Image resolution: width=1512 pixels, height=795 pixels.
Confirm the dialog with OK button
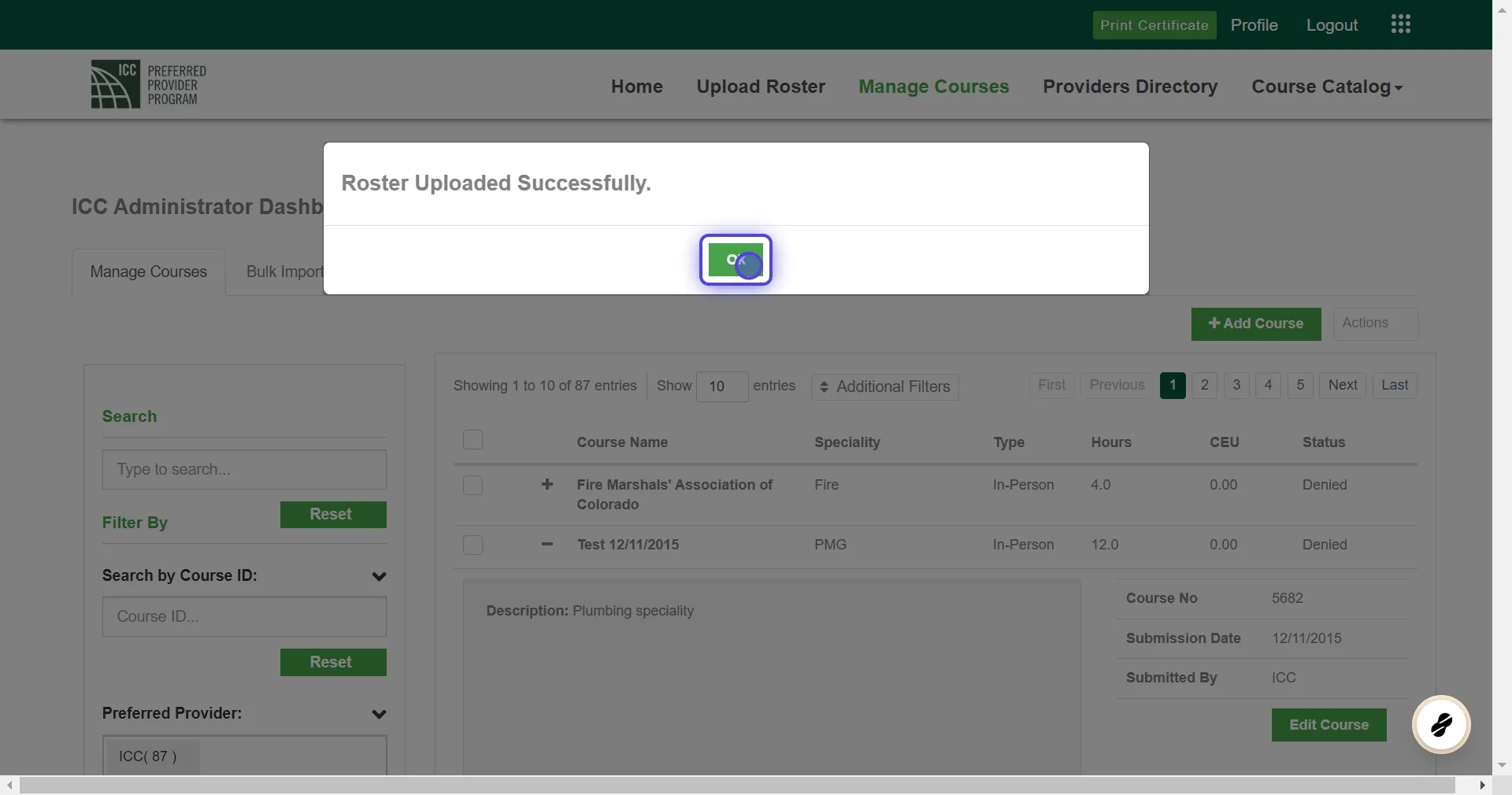pyautogui.click(x=736, y=260)
